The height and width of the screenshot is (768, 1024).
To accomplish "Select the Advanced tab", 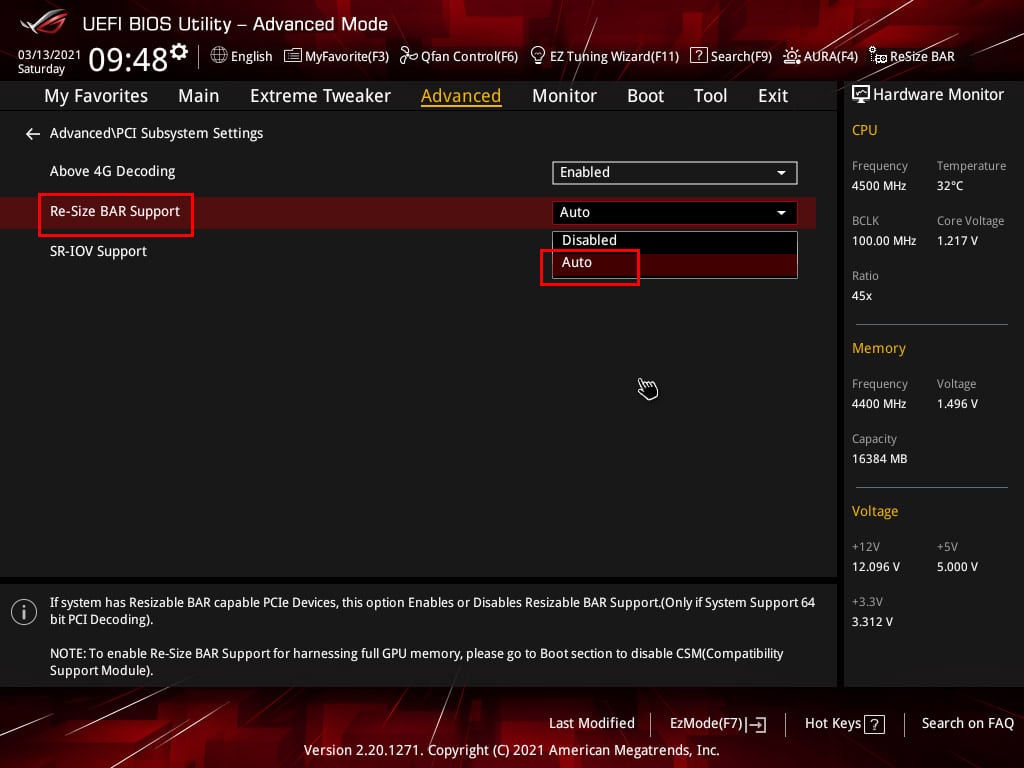I will click(x=461, y=96).
